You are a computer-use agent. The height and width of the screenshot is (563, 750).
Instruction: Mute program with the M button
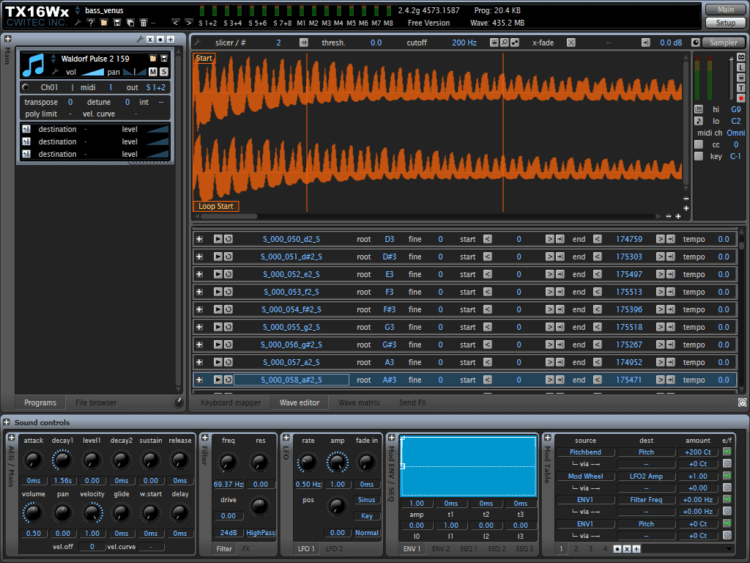153,72
